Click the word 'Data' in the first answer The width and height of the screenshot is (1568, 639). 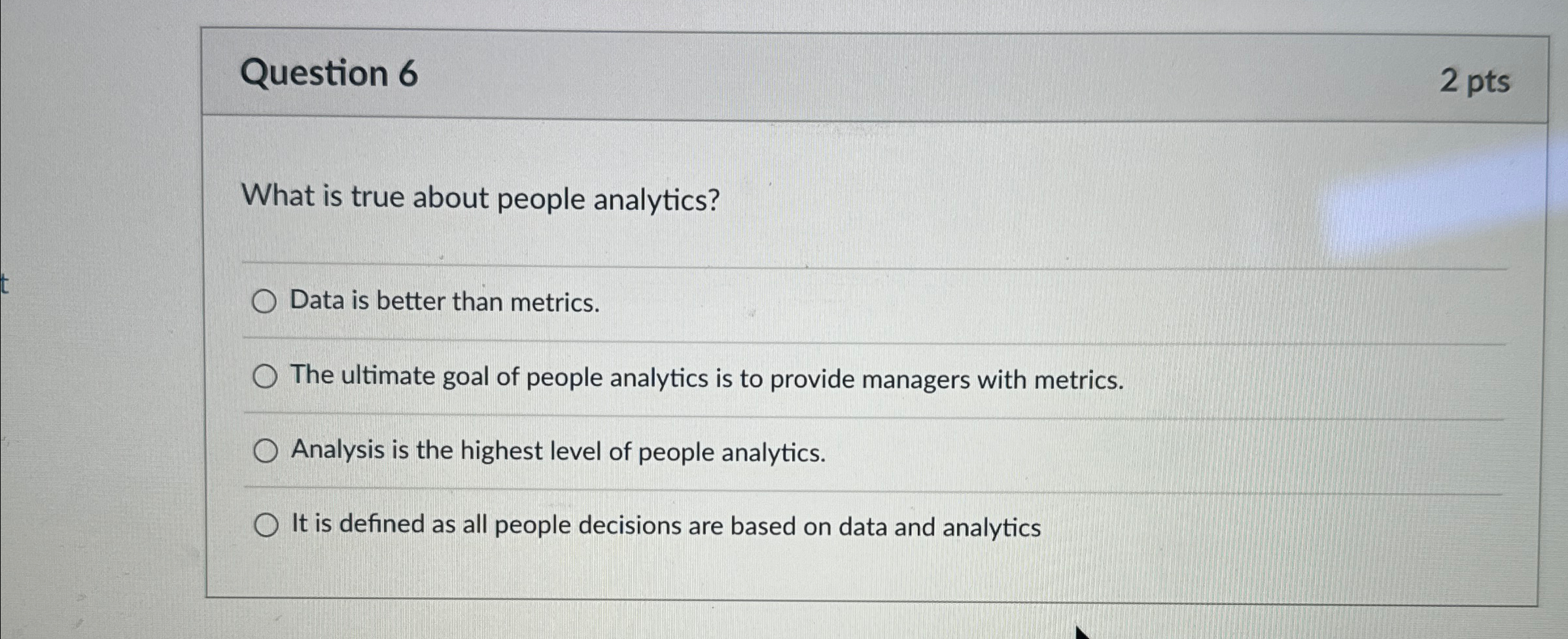[317, 301]
